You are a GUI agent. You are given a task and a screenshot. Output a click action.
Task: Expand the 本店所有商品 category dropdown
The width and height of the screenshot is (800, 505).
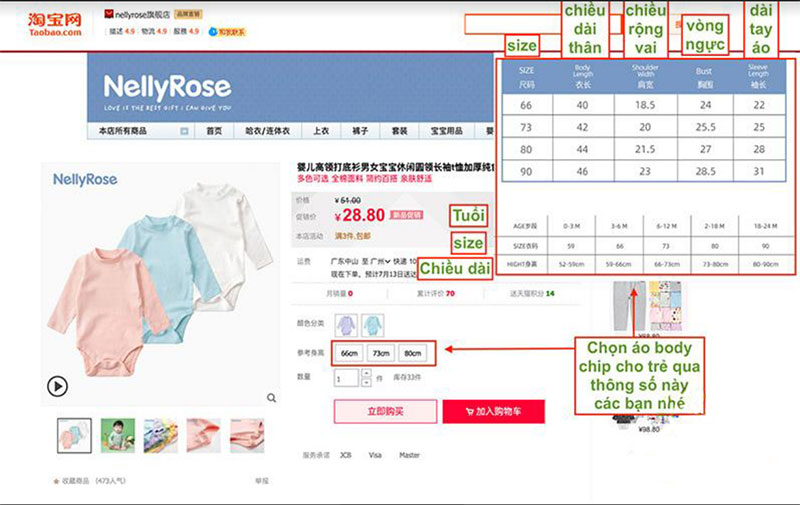pos(184,131)
